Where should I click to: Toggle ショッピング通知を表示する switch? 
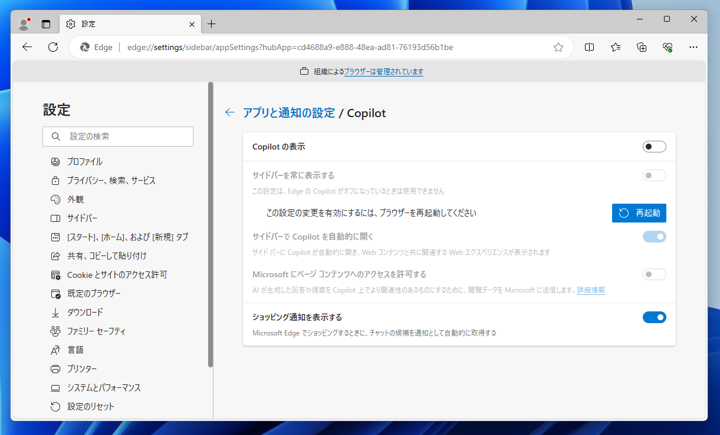654,317
